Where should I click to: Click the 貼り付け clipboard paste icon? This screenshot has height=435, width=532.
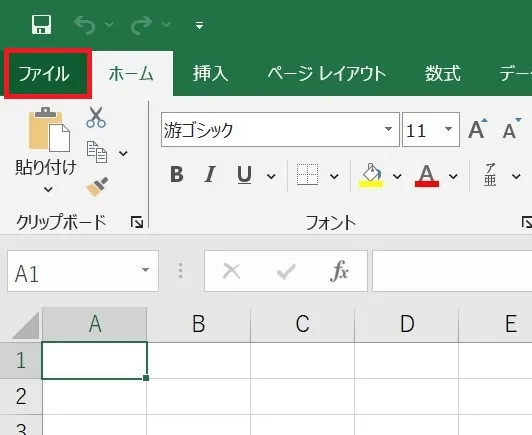point(49,130)
